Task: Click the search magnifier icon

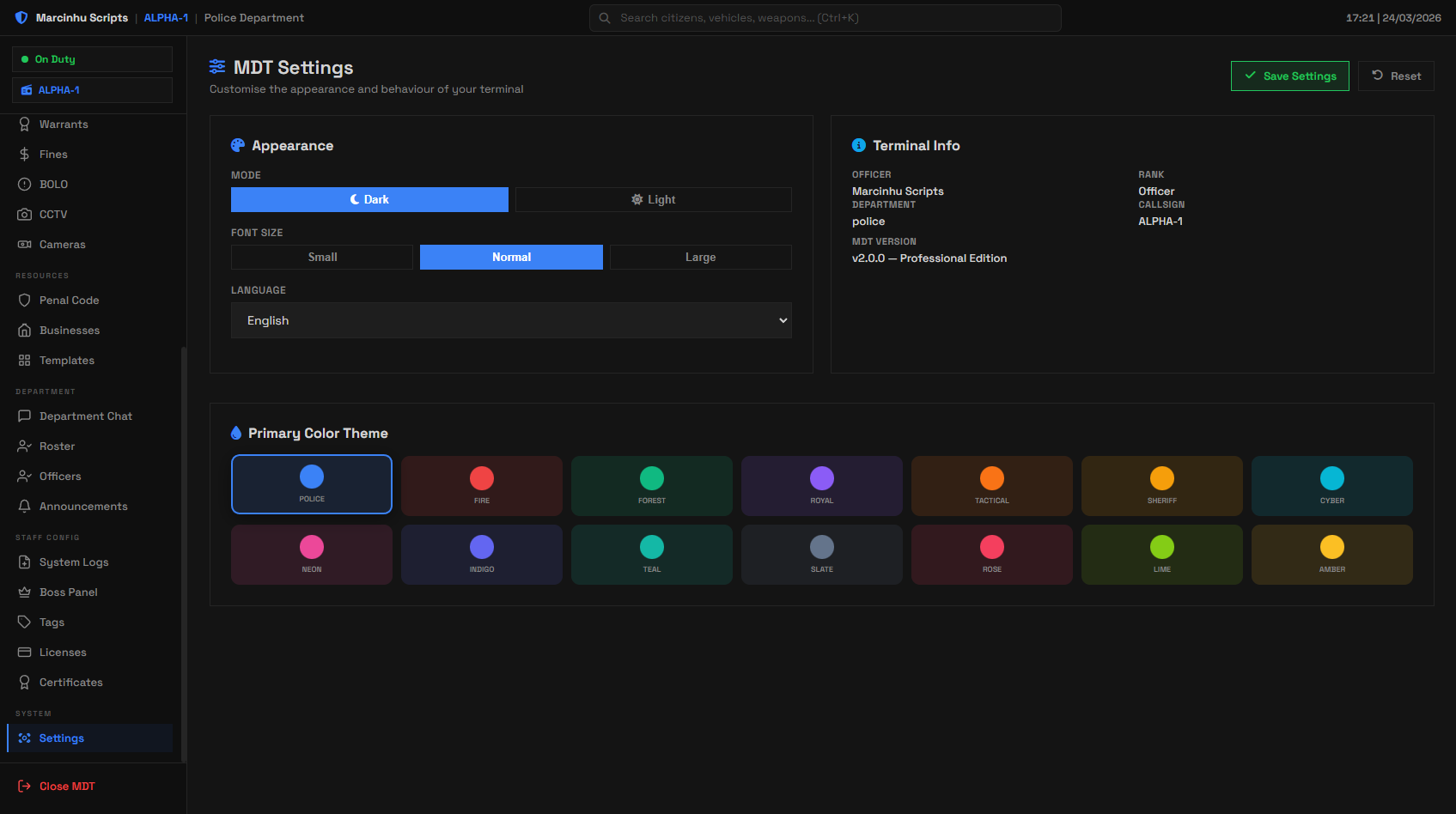Action: click(x=605, y=18)
